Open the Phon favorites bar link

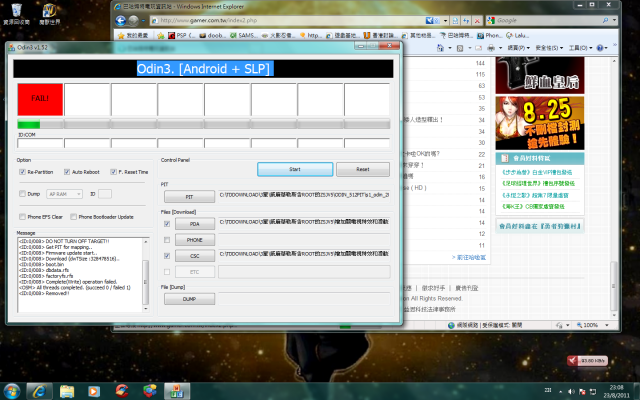click(489, 36)
